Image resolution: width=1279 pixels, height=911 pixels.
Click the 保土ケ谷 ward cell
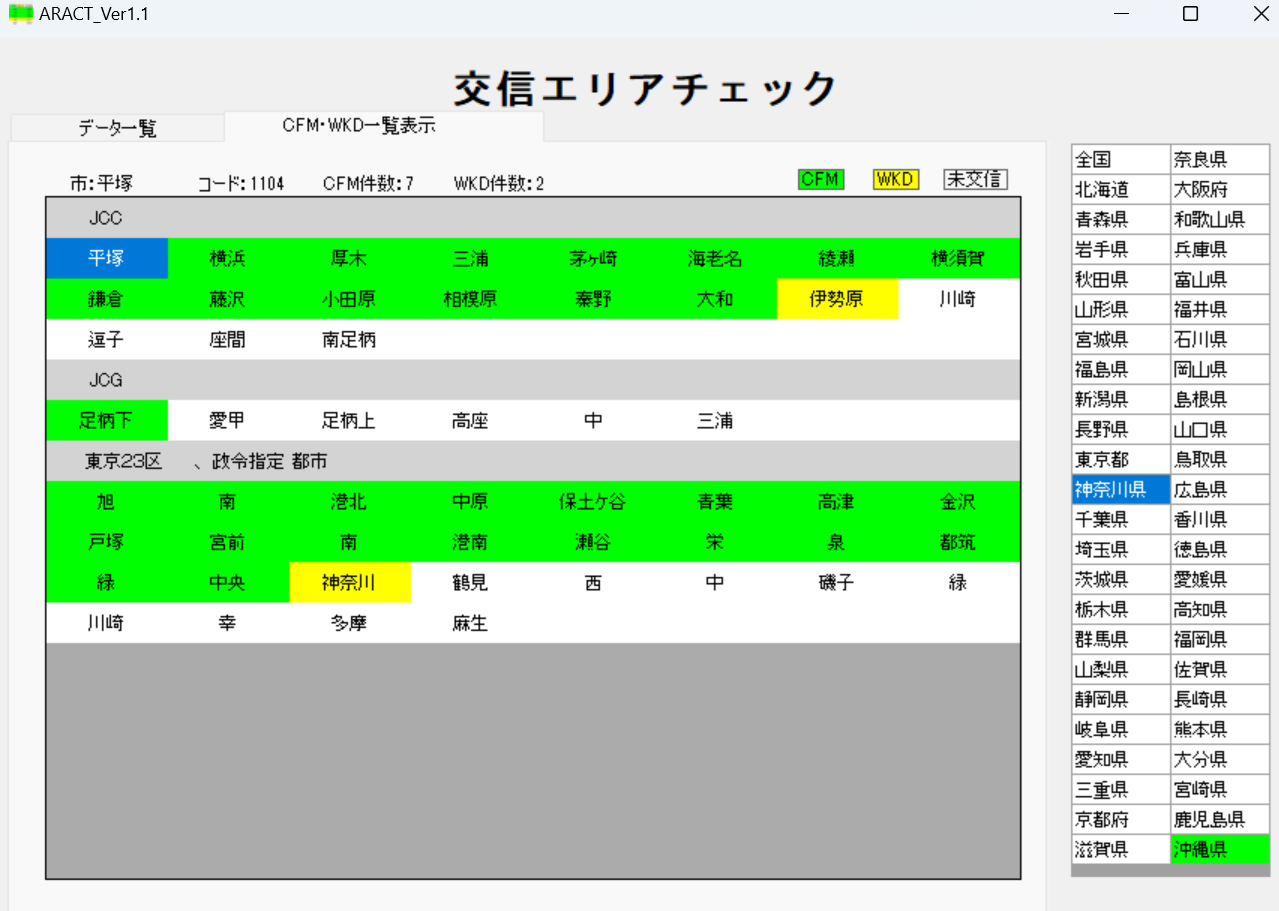point(593,502)
